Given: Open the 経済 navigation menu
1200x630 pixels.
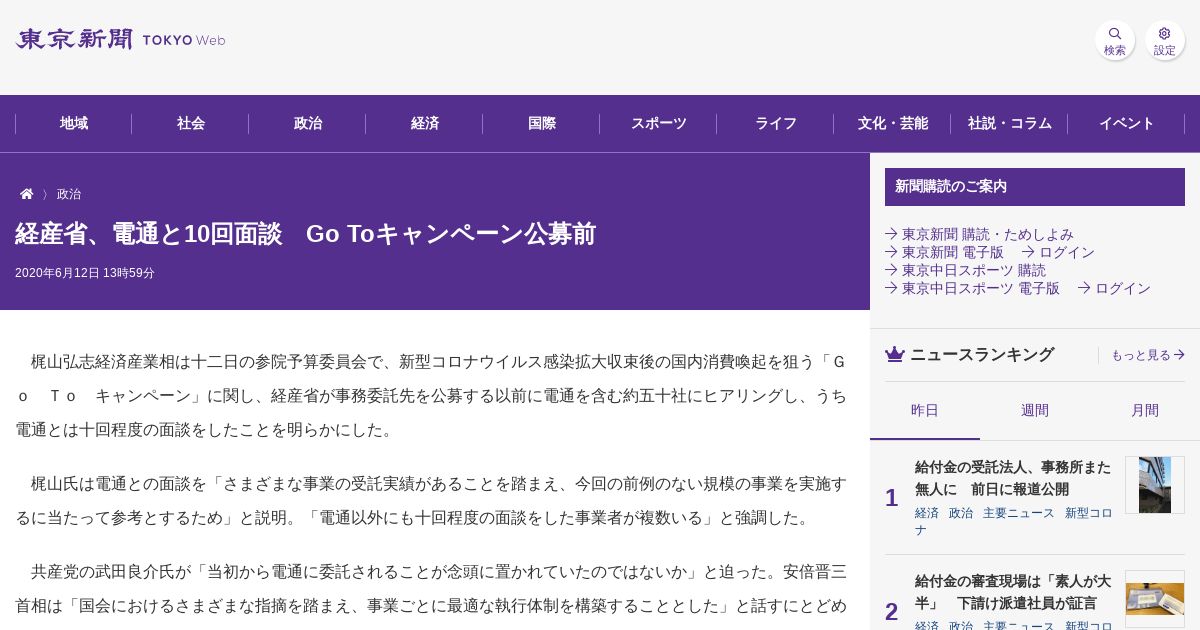Looking at the screenshot, I should pos(425,123).
